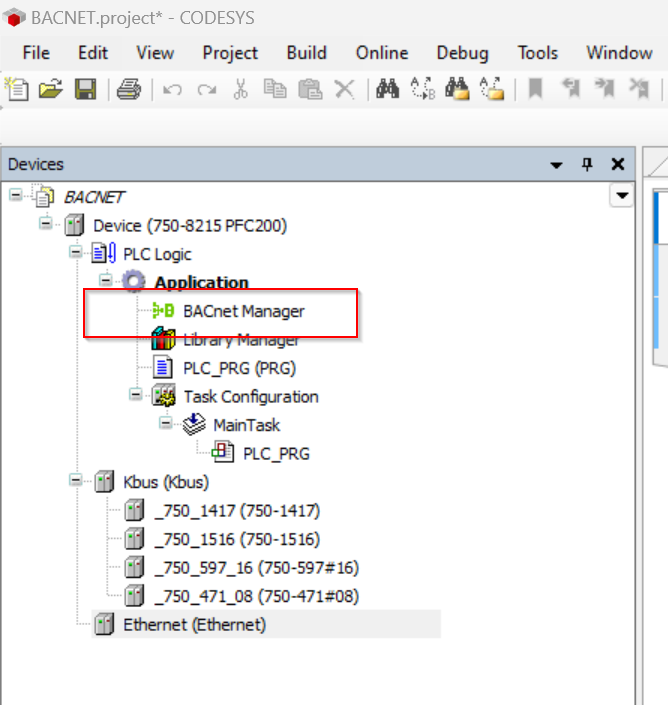Collapse the Kbus (Kbus) node
Image resolution: width=668 pixels, height=705 pixels.
coord(76,480)
